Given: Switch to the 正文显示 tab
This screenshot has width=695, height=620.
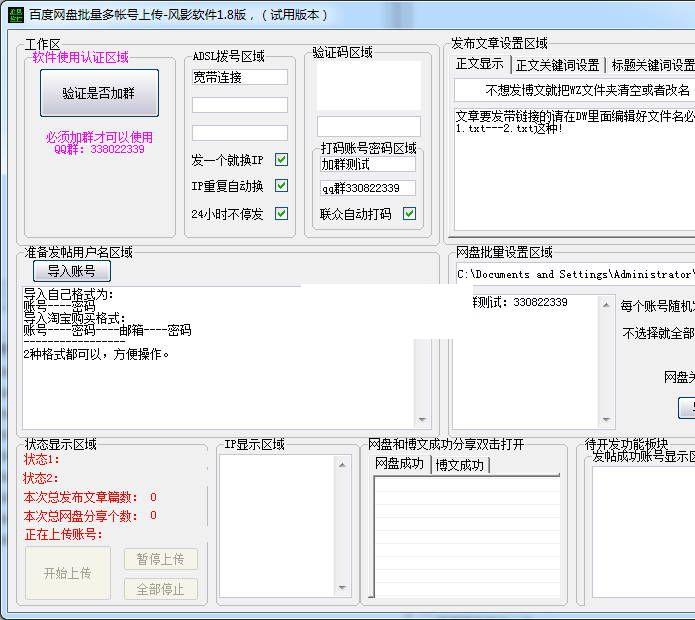Looking at the screenshot, I should pyautogui.click(x=480, y=64).
